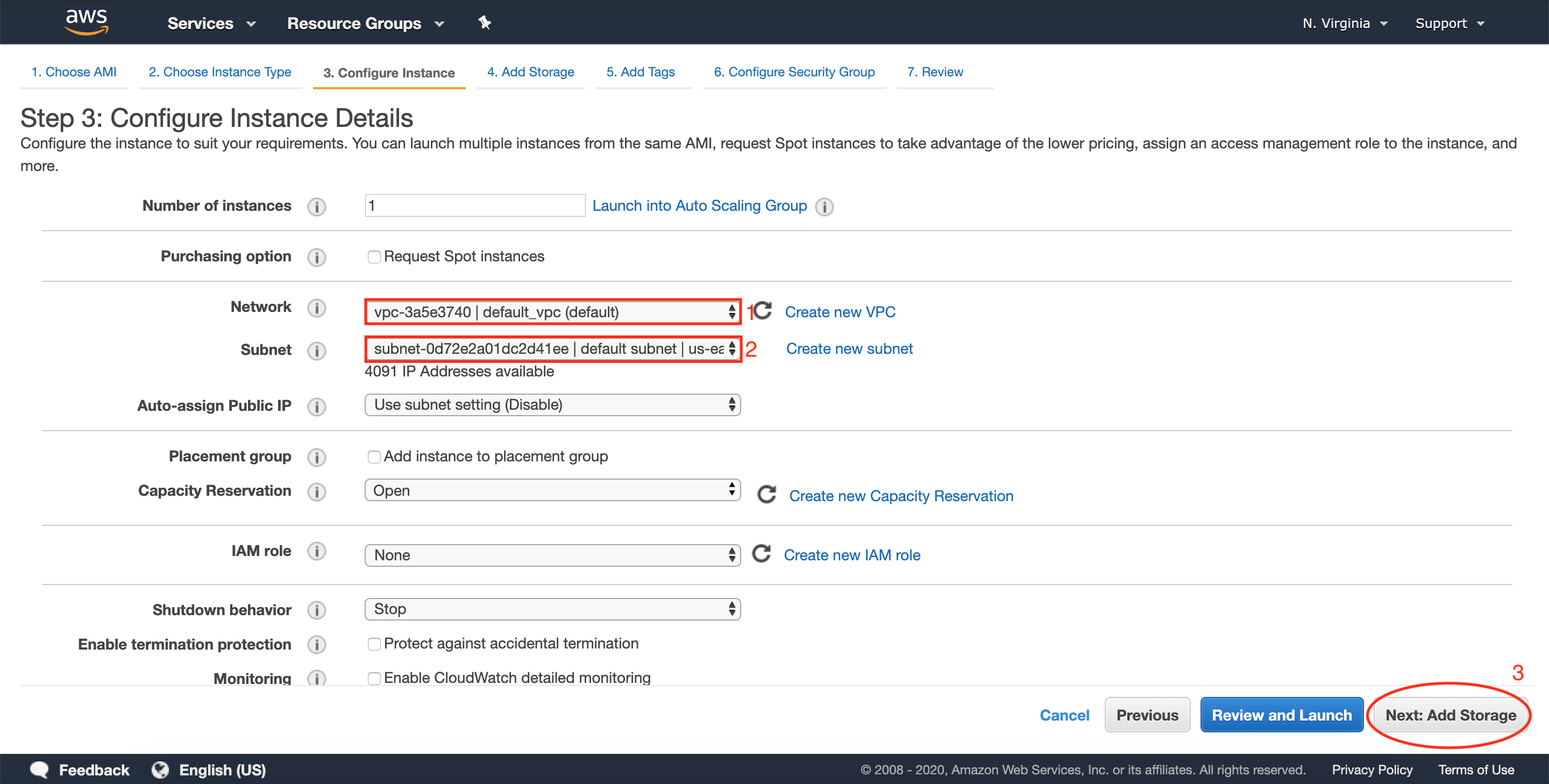Refresh the Network VPC list

pyautogui.click(x=763, y=311)
